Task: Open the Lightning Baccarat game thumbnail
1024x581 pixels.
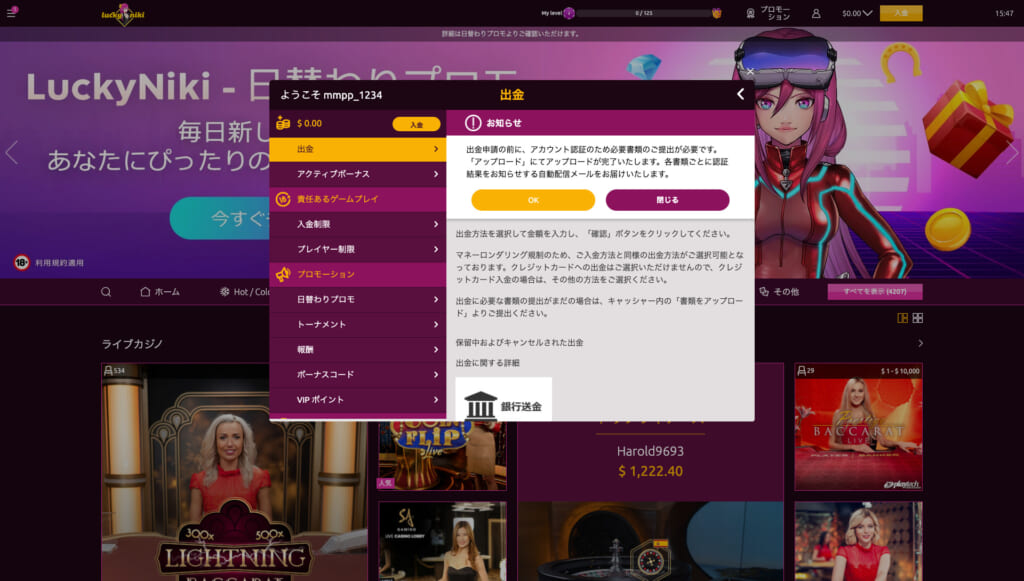Action: tap(234, 472)
